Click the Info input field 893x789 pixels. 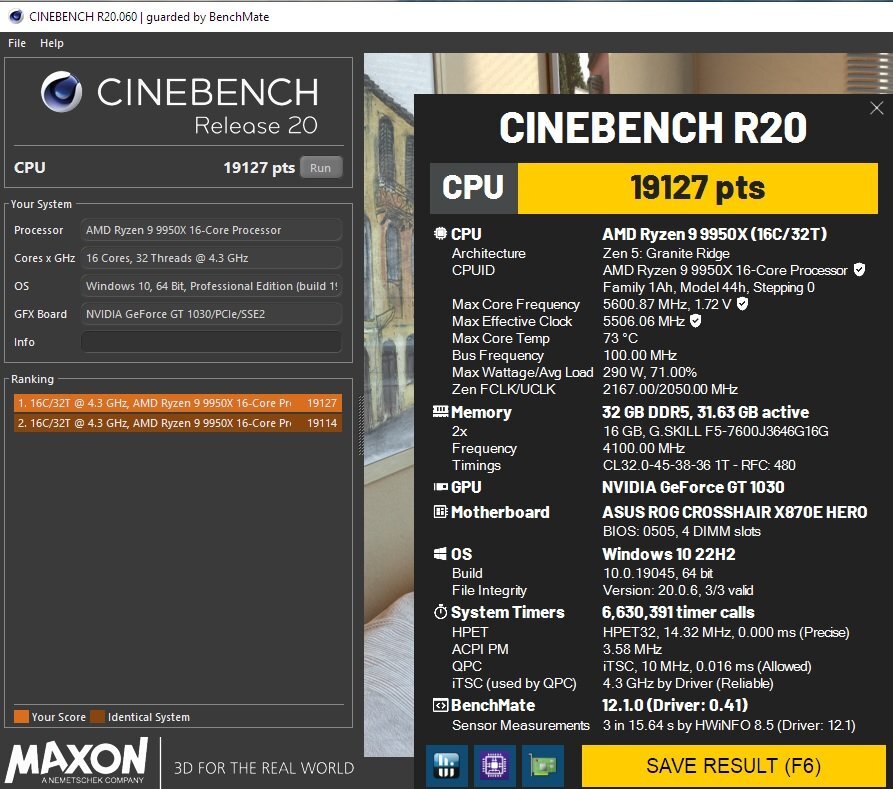coord(211,342)
